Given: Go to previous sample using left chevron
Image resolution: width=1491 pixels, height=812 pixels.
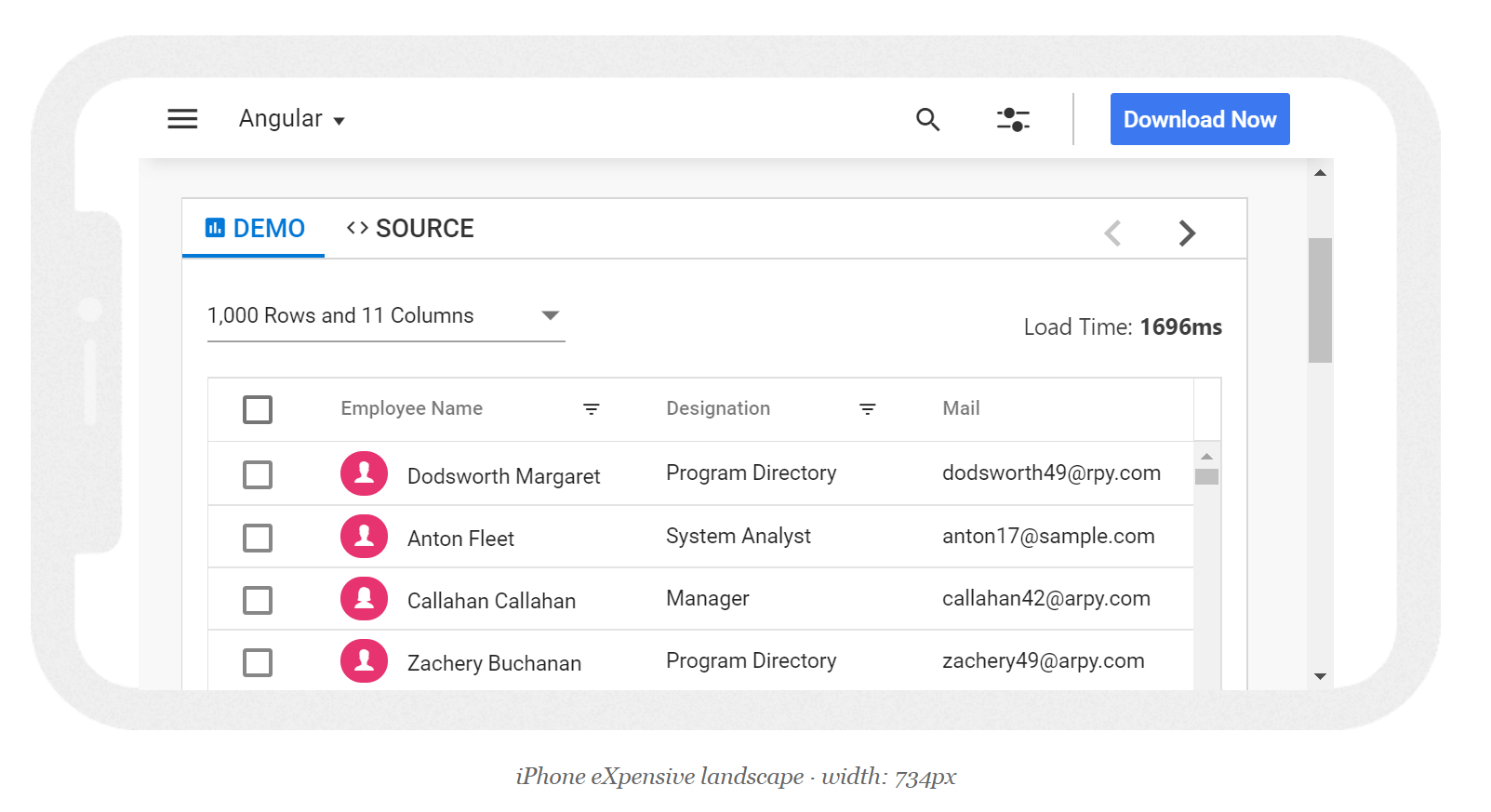Looking at the screenshot, I should [1112, 233].
